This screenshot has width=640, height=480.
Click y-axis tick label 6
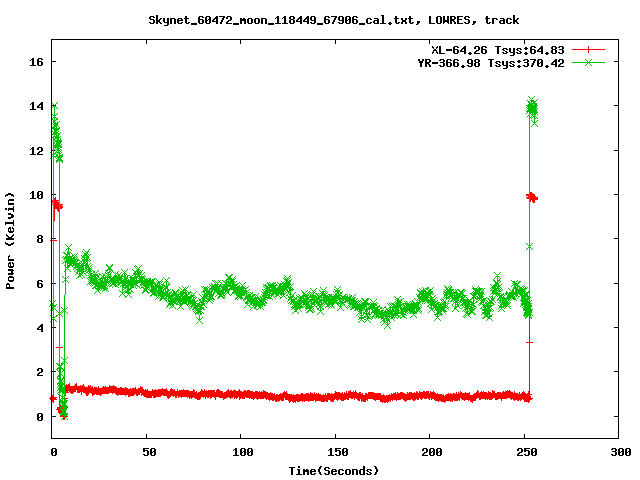coord(40,284)
